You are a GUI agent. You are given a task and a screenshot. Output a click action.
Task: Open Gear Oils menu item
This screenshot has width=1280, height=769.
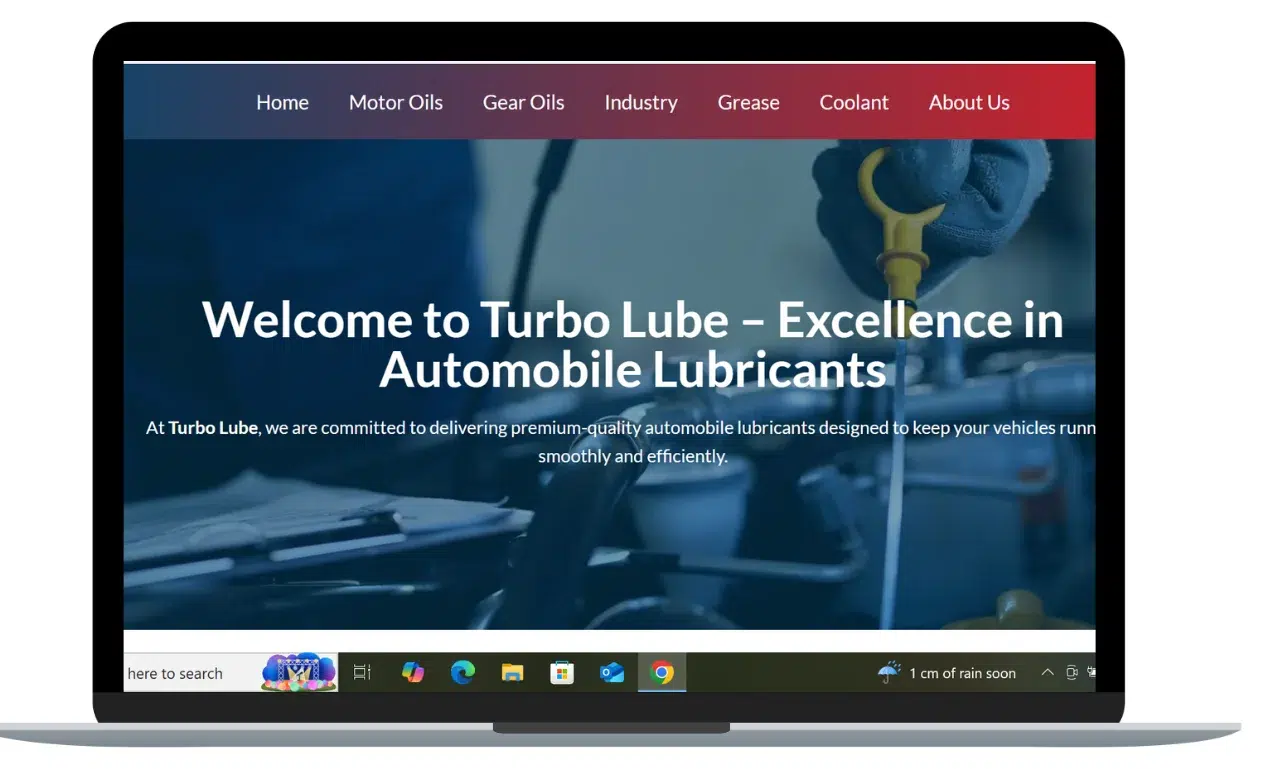point(523,102)
